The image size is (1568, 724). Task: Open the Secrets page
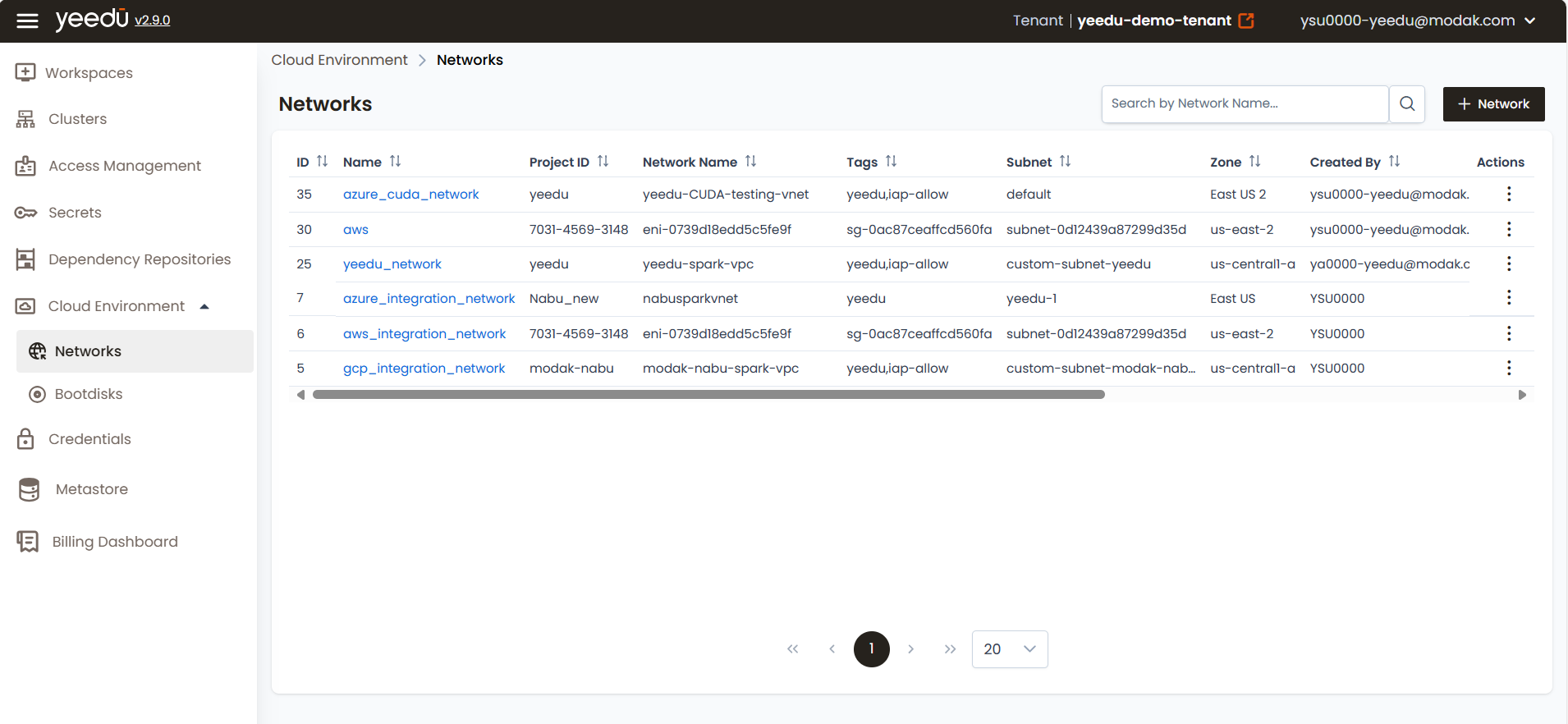click(x=75, y=213)
